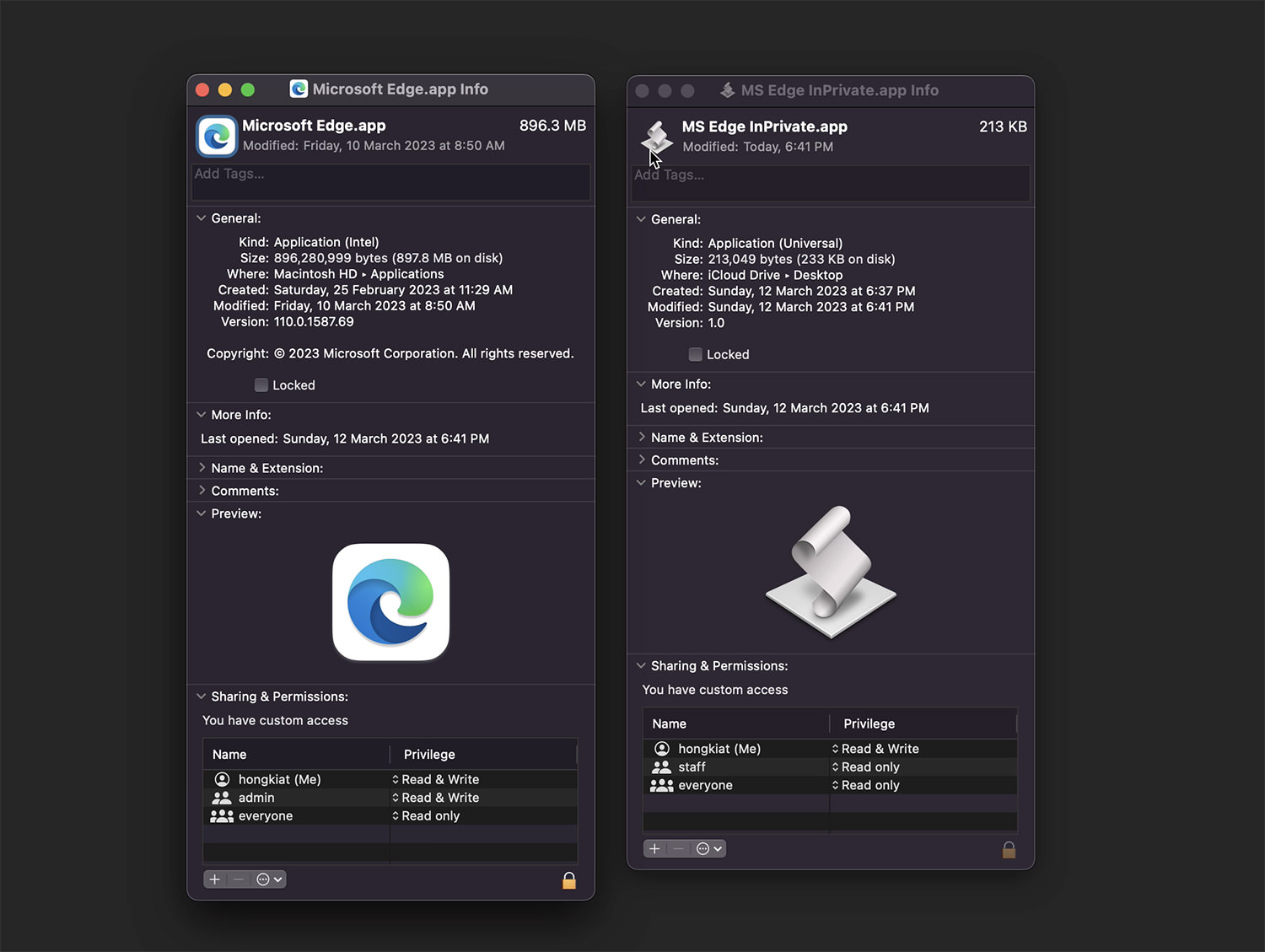Click the Edge icon in Microsoft Edge.app title bar
The width and height of the screenshot is (1265, 952).
point(299,89)
